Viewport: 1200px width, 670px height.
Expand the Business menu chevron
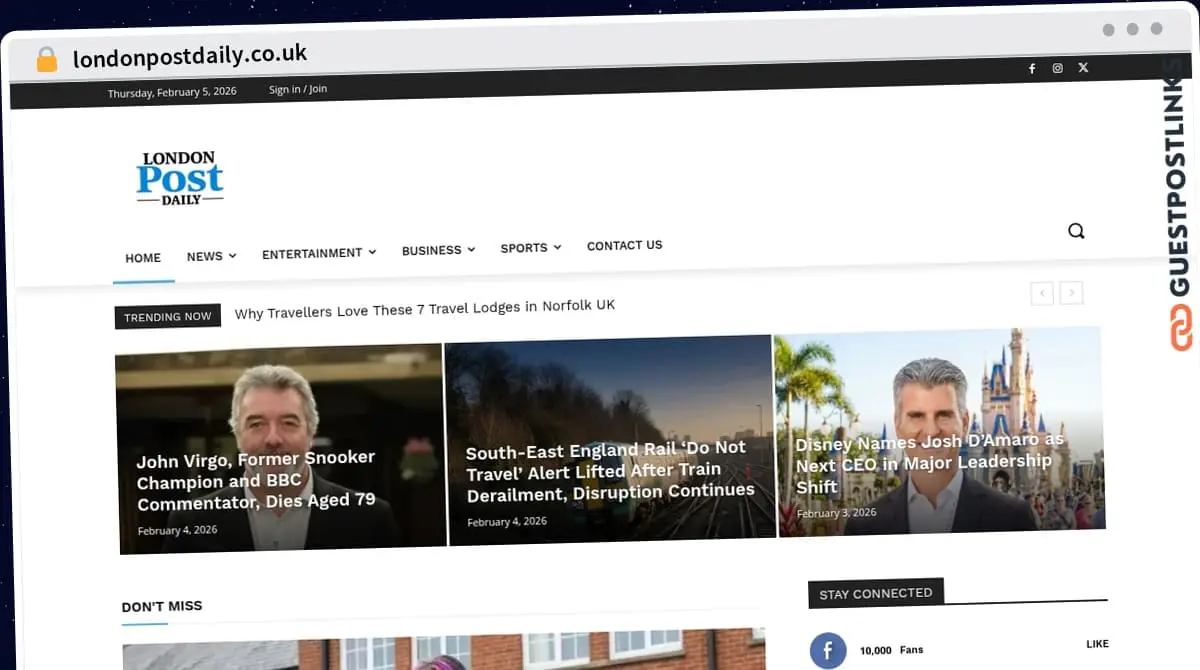coord(471,249)
